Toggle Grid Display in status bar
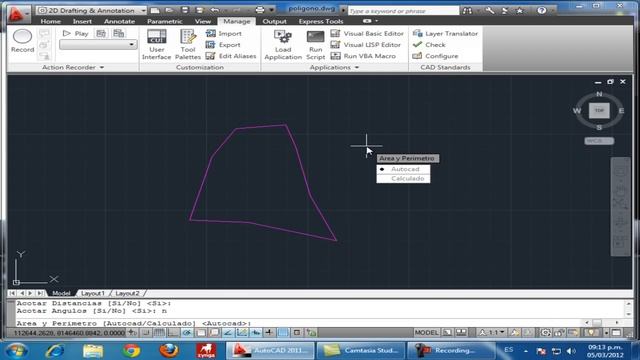Image resolution: width=640 pixels, height=360 pixels. coord(160,333)
